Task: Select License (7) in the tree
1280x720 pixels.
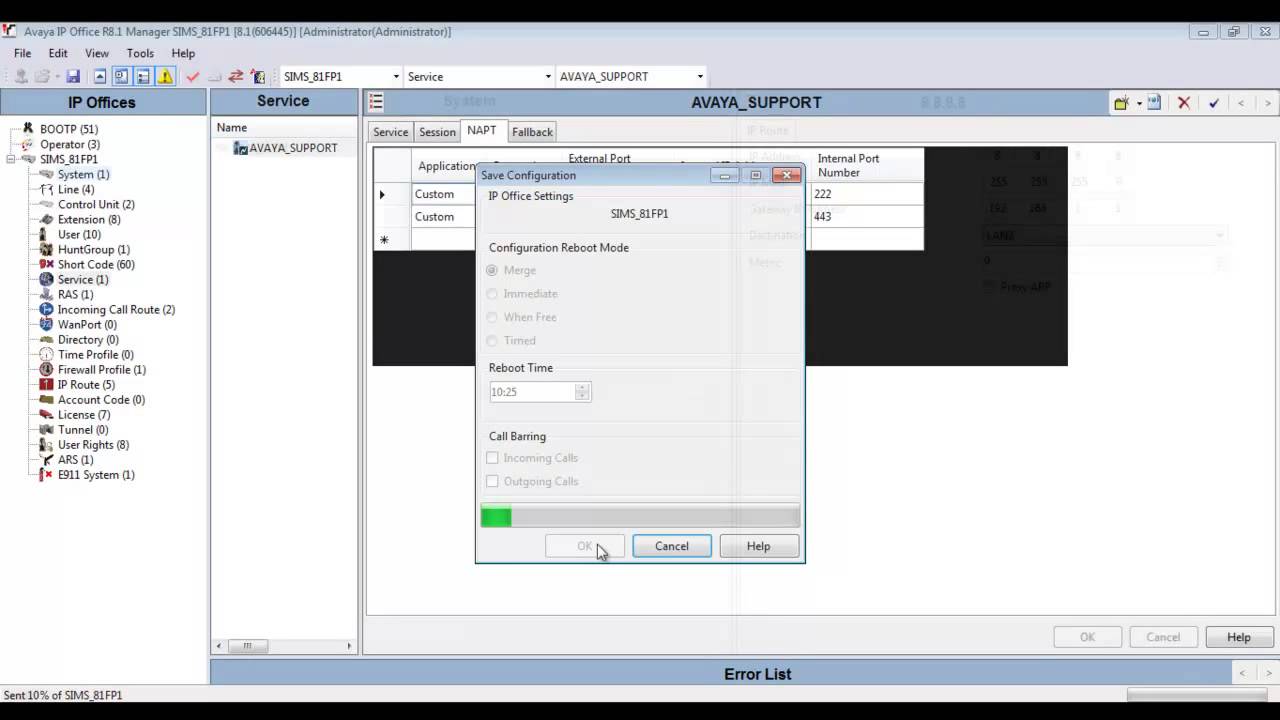Action: (x=84, y=414)
